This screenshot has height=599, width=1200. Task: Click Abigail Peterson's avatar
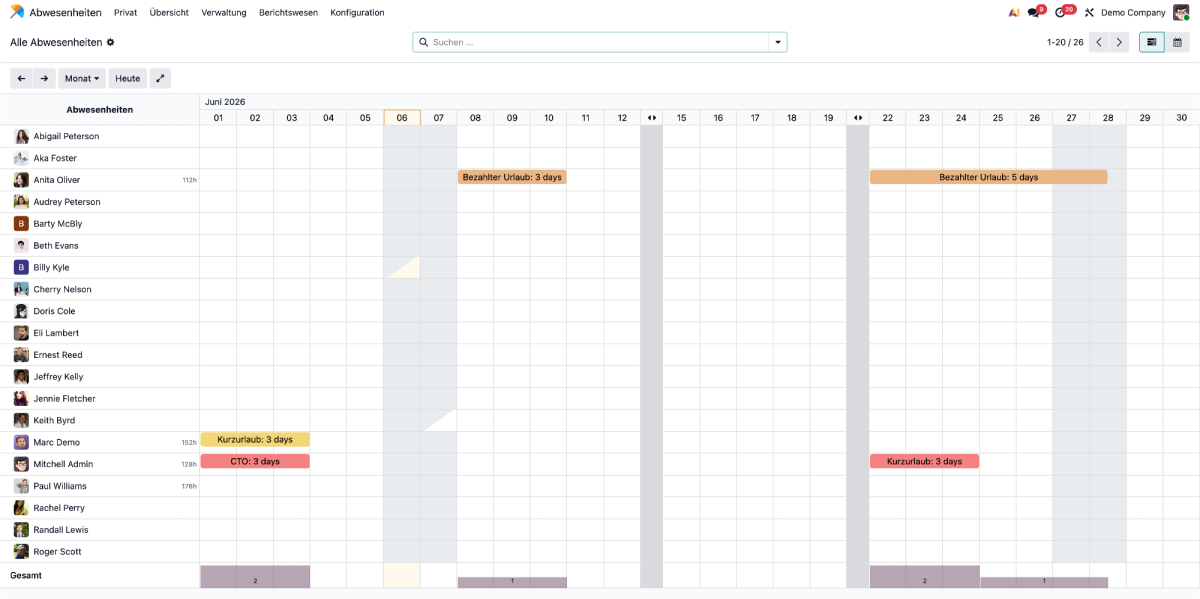[21, 136]
